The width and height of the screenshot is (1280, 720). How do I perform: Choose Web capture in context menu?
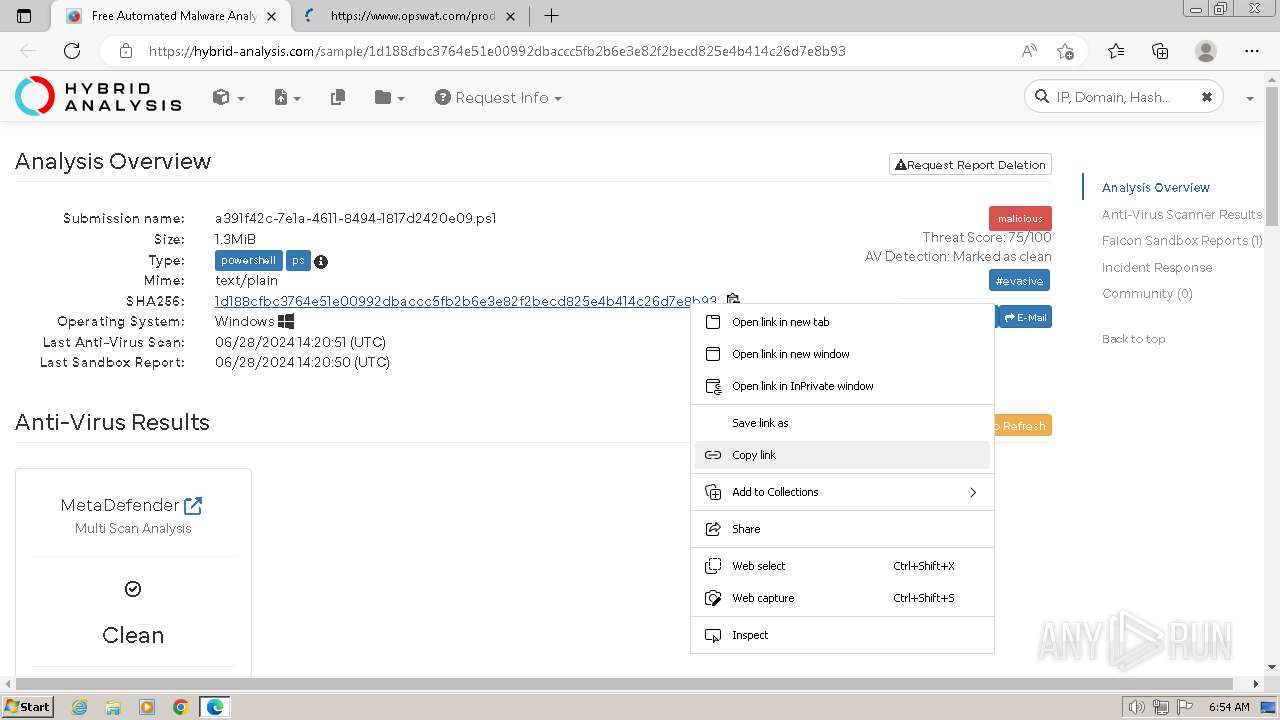(842, 598)
